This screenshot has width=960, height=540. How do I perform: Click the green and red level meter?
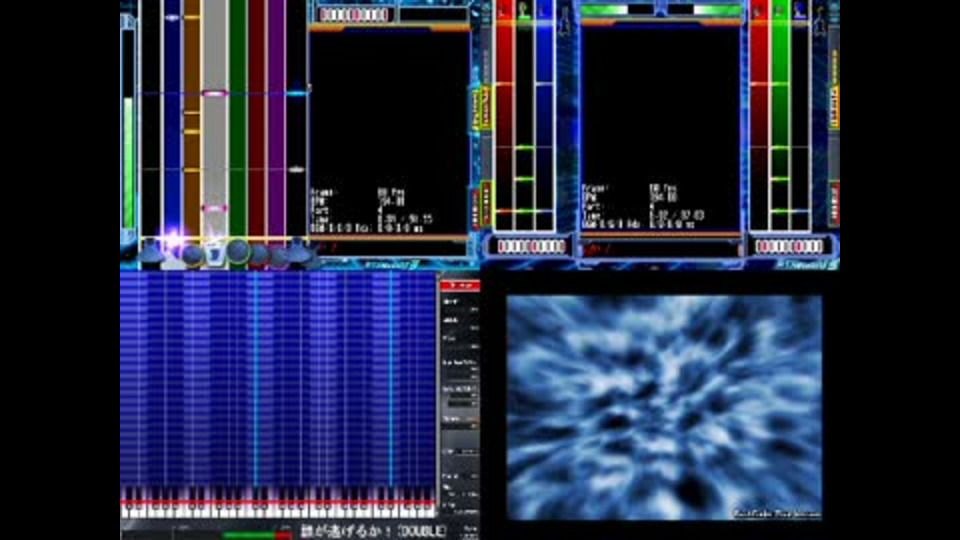[x=257, y=534]
